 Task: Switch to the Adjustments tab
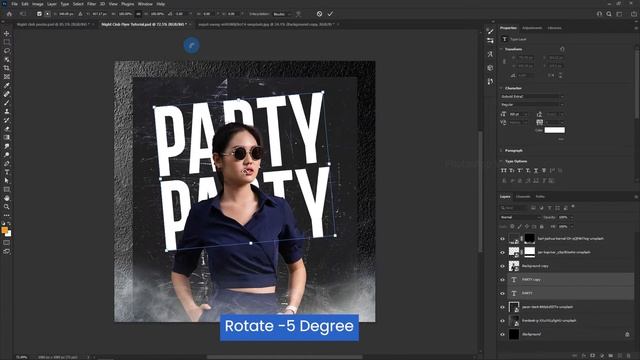[532, 28]
